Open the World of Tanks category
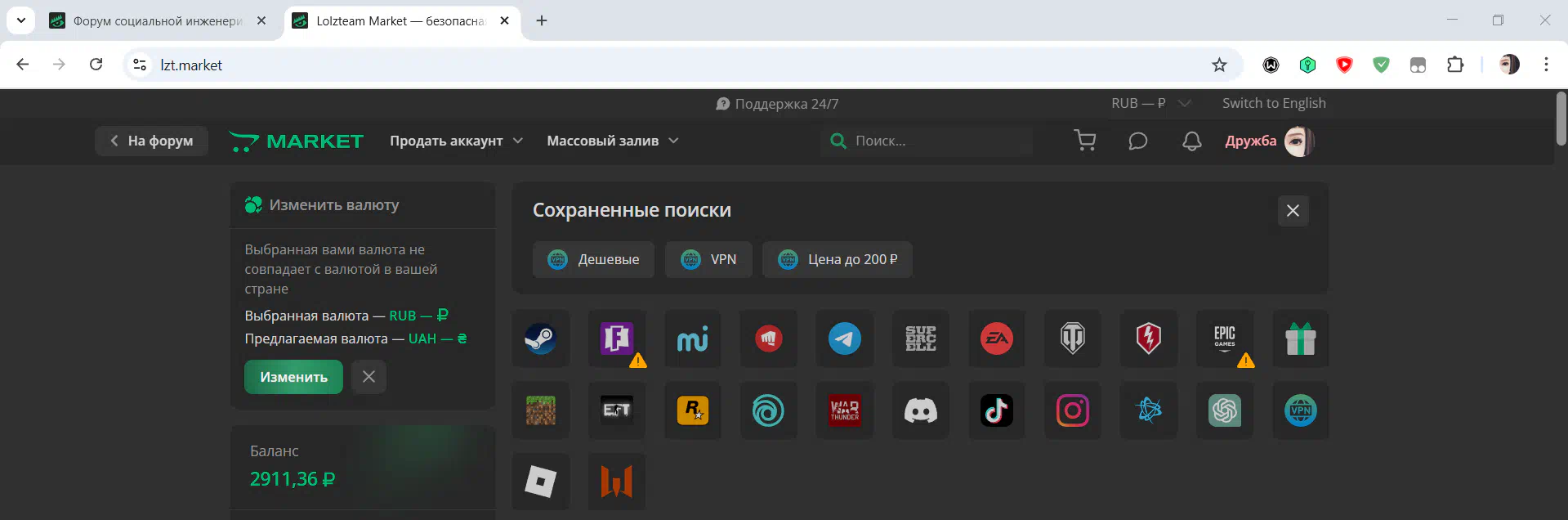This screenshot has width=1568, height=520. click(x=1073, y=338)
